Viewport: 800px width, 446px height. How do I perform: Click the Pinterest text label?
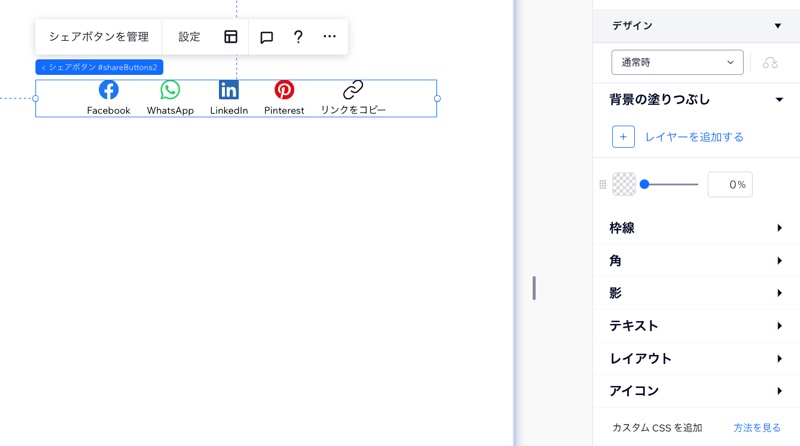284,110
